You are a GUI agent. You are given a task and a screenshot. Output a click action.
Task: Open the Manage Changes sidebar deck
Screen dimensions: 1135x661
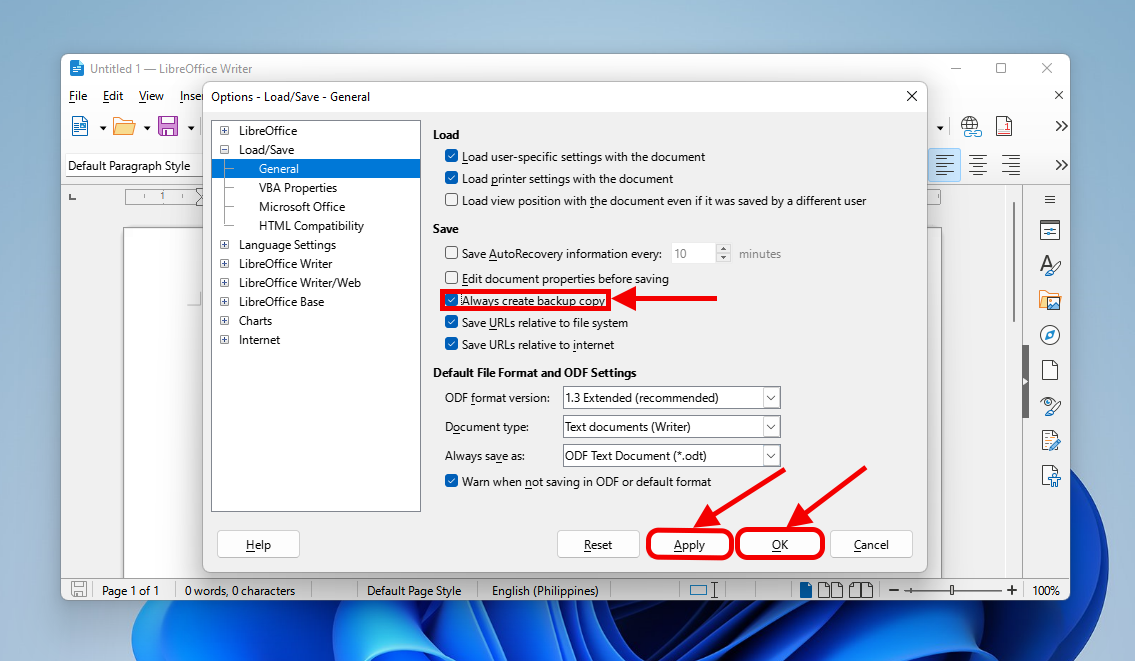pyautogui.click(x=1050, y=440)
